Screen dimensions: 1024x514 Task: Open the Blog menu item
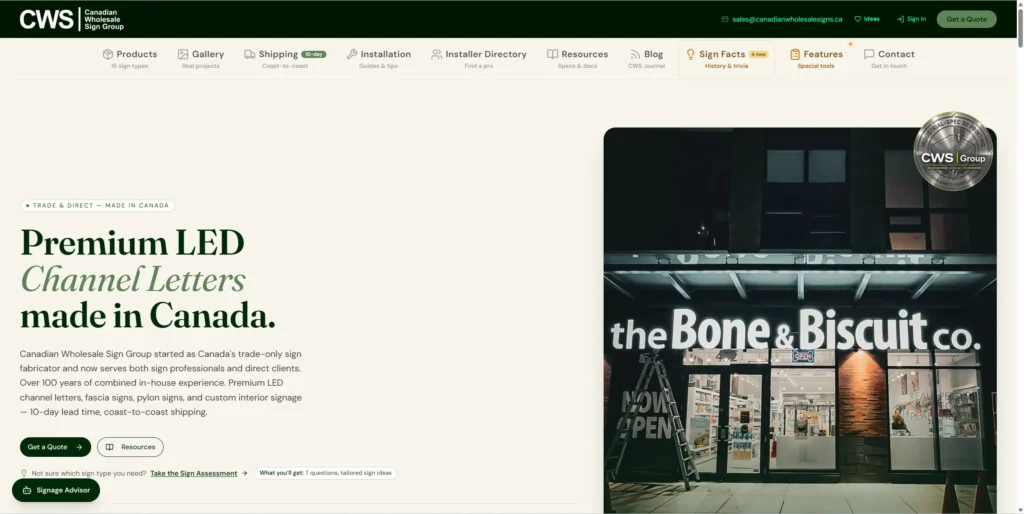coord(647,59)
